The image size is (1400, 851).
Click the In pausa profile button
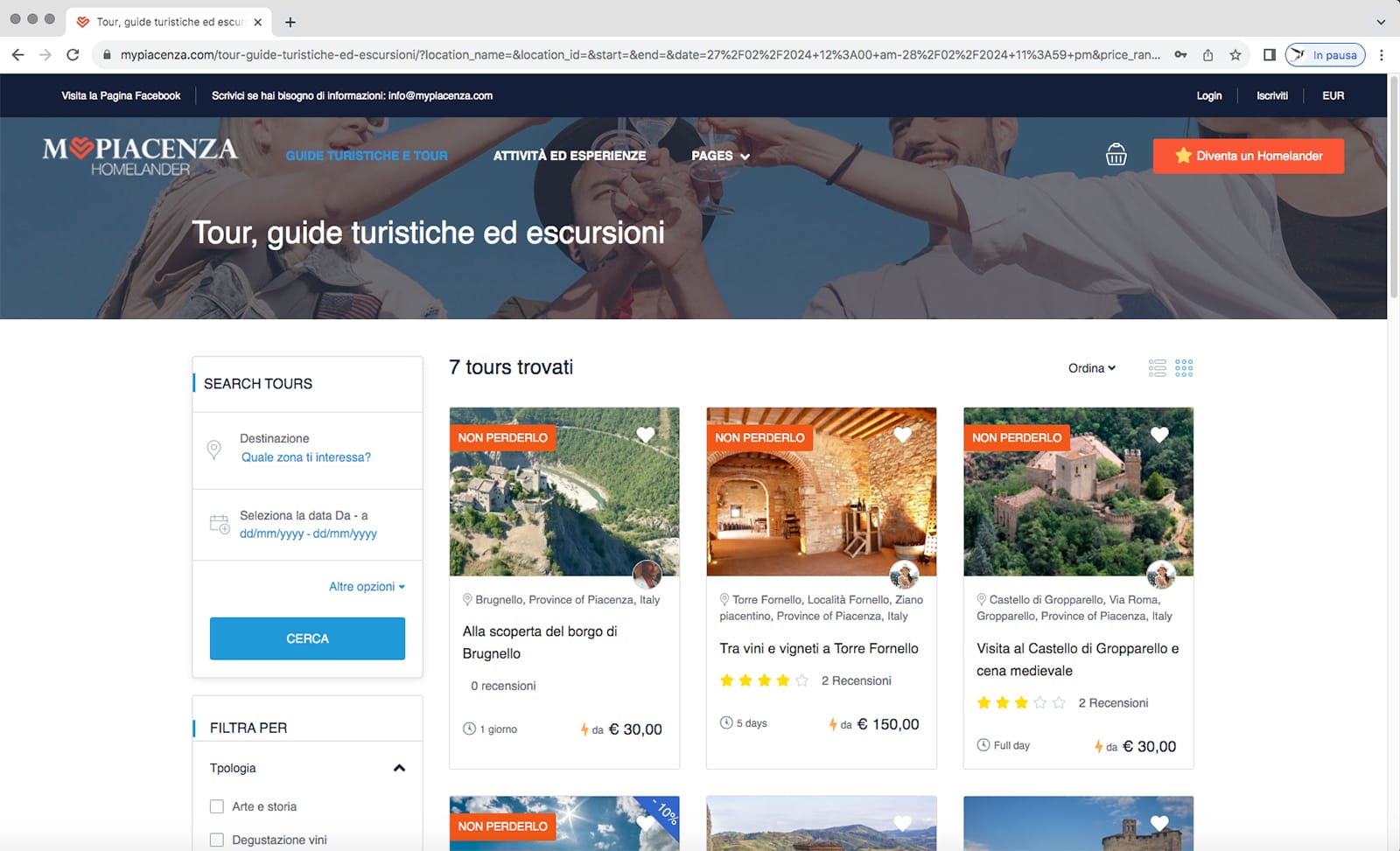(1325, 54)
